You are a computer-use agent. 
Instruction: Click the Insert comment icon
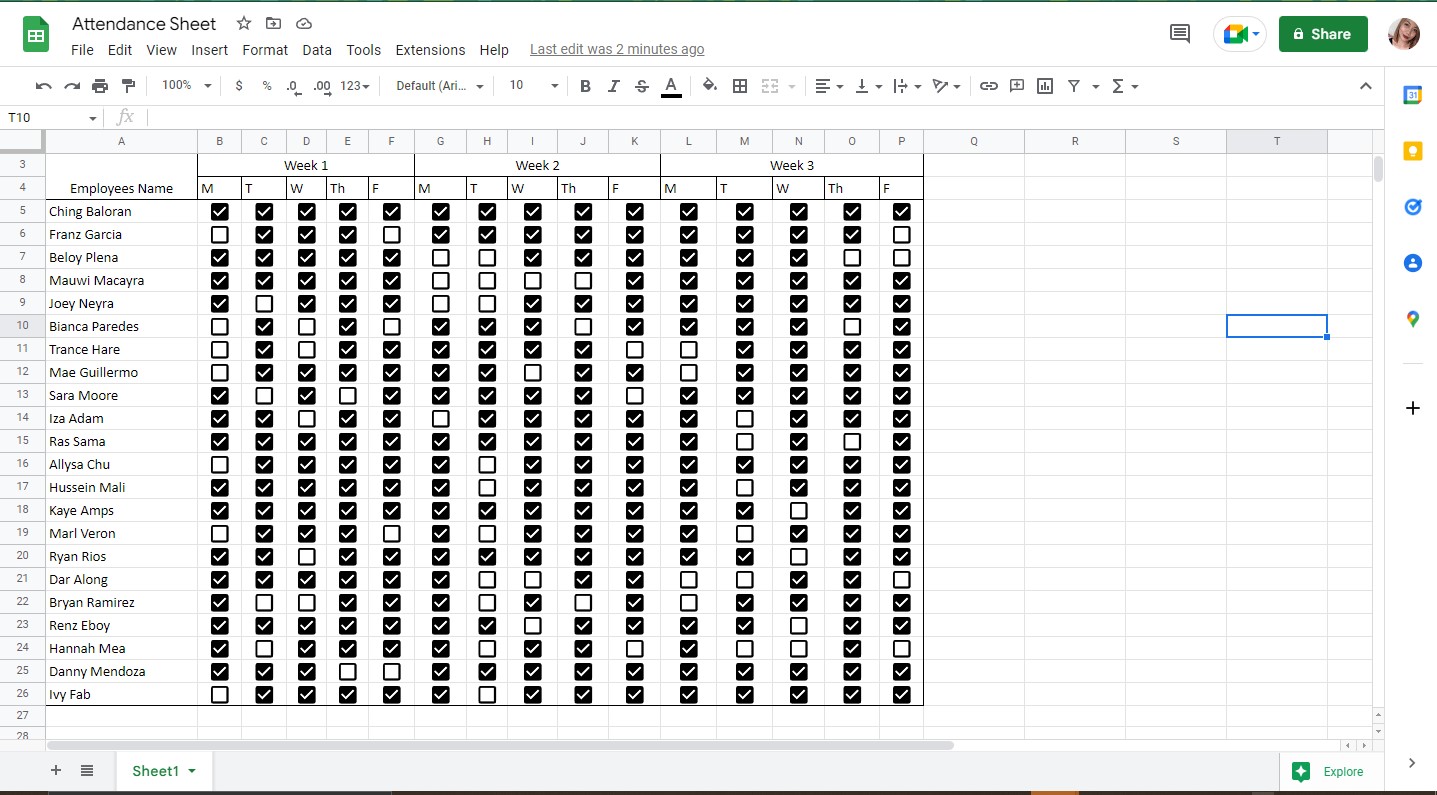click(x=1017, y=86)
